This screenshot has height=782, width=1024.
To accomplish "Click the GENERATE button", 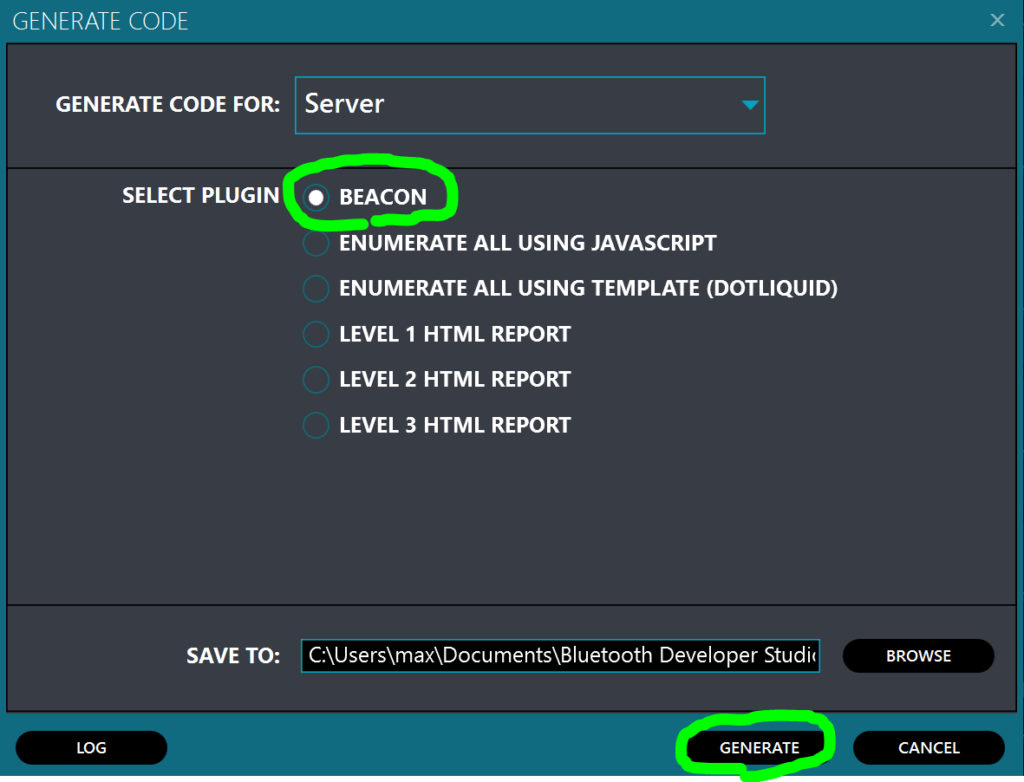I will 759,747.
